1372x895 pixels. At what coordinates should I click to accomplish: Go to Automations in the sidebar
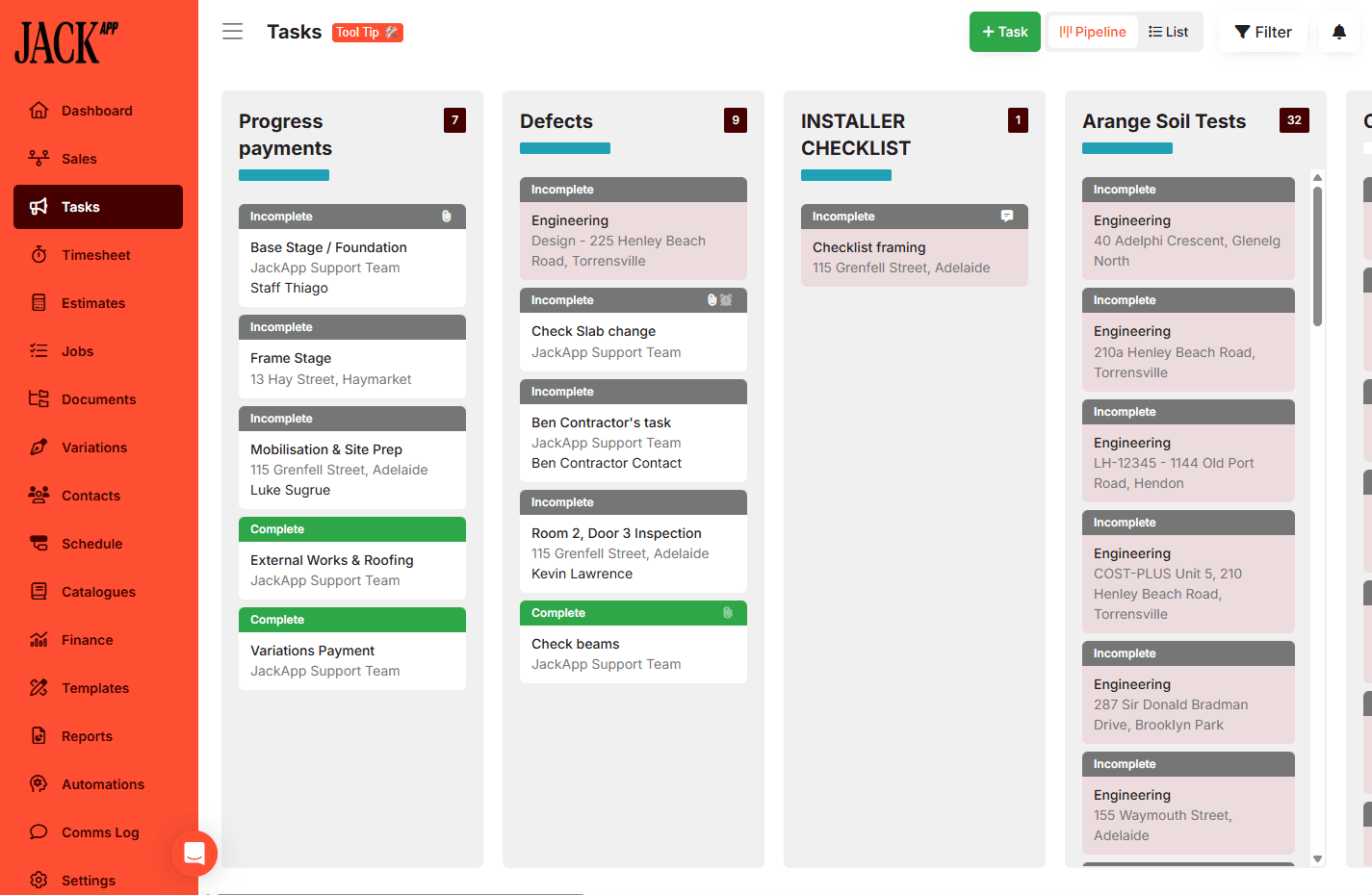click(102, 784)
